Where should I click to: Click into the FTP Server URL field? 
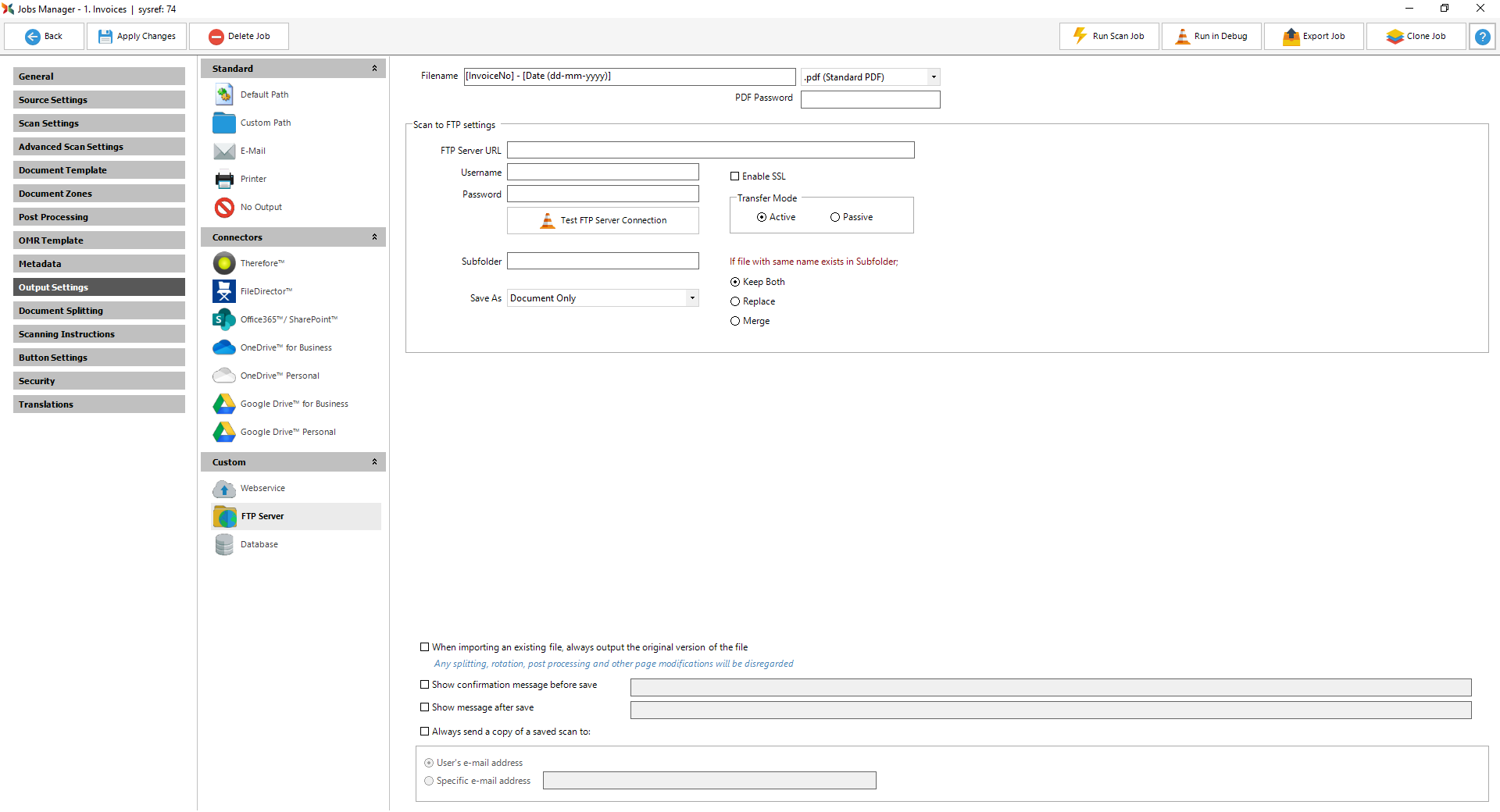click(x=710, y=151)
